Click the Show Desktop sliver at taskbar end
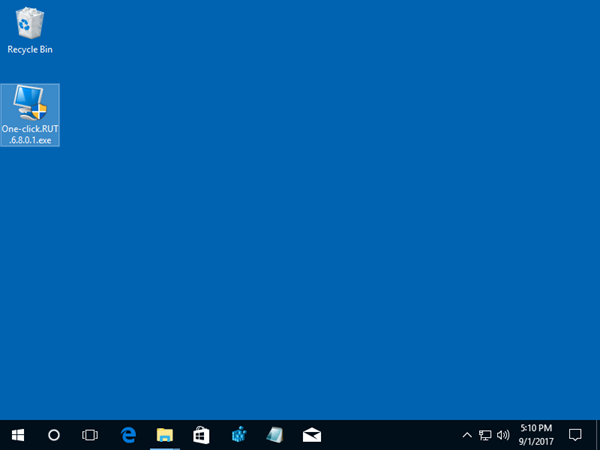 [x=598, y=435]
